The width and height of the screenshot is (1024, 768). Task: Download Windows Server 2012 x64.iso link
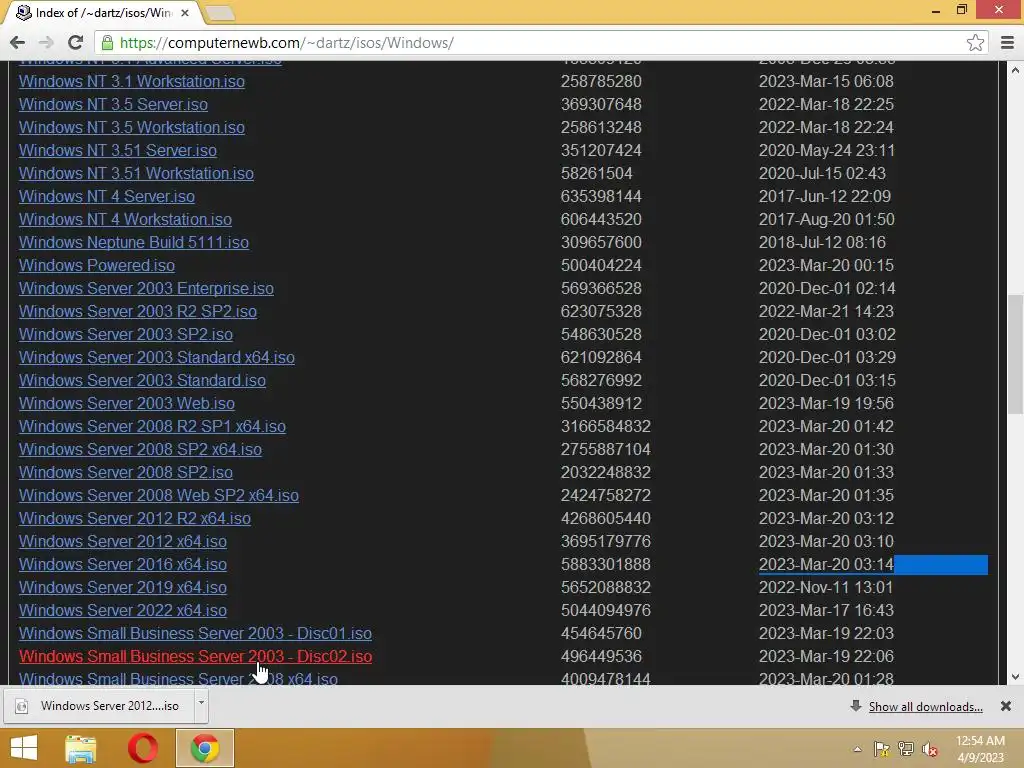click(123, 541)
